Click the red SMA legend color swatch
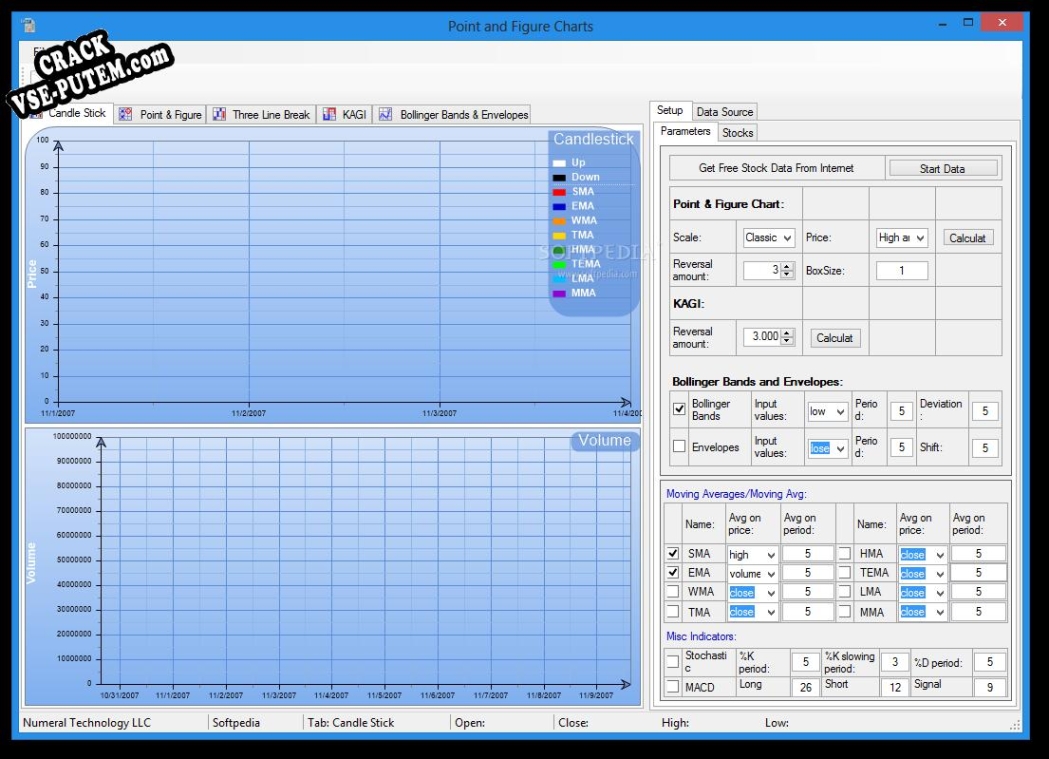 pos(559,191)
